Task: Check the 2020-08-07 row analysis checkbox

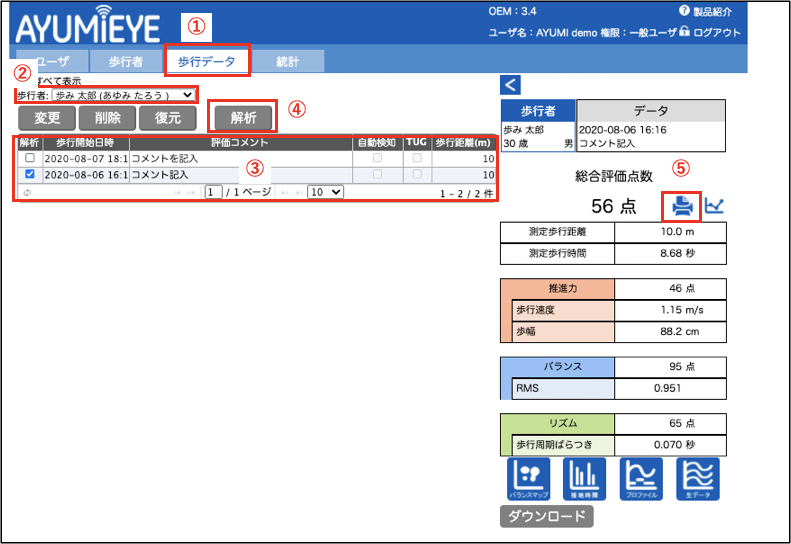Action: click(x=30, y=158)
